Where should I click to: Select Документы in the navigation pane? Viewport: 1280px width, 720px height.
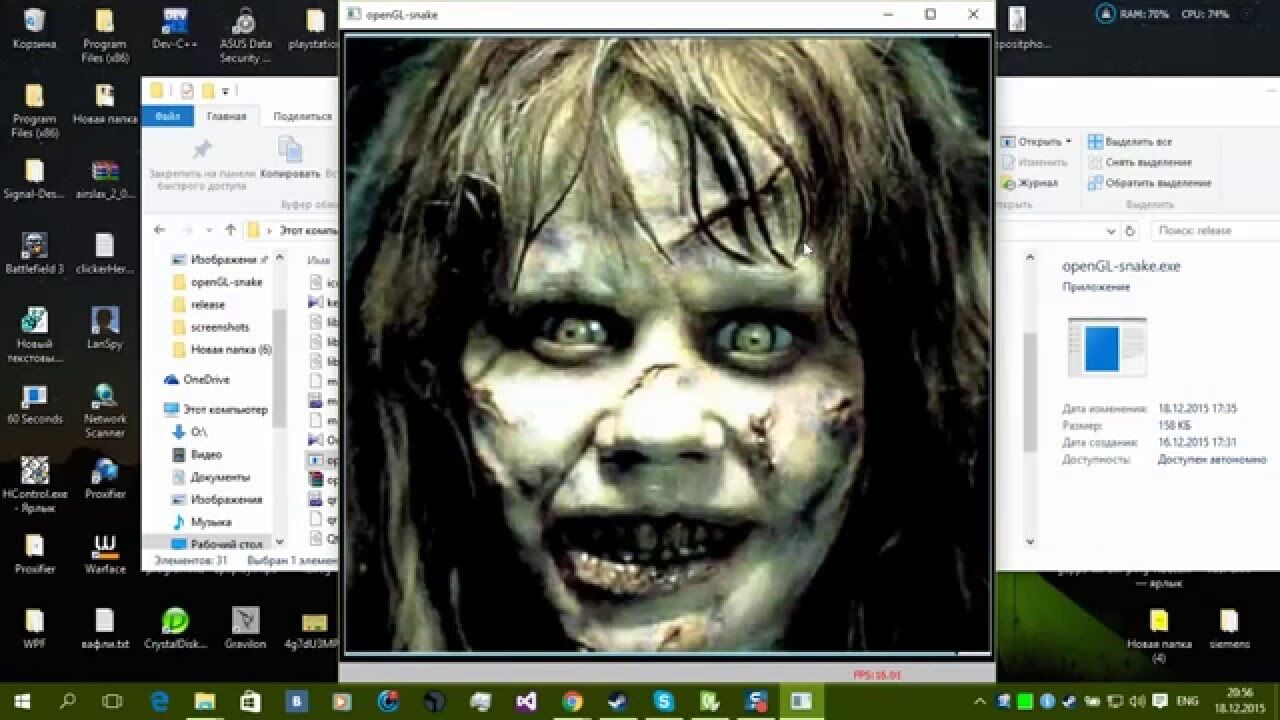click(x=210, y=477)
